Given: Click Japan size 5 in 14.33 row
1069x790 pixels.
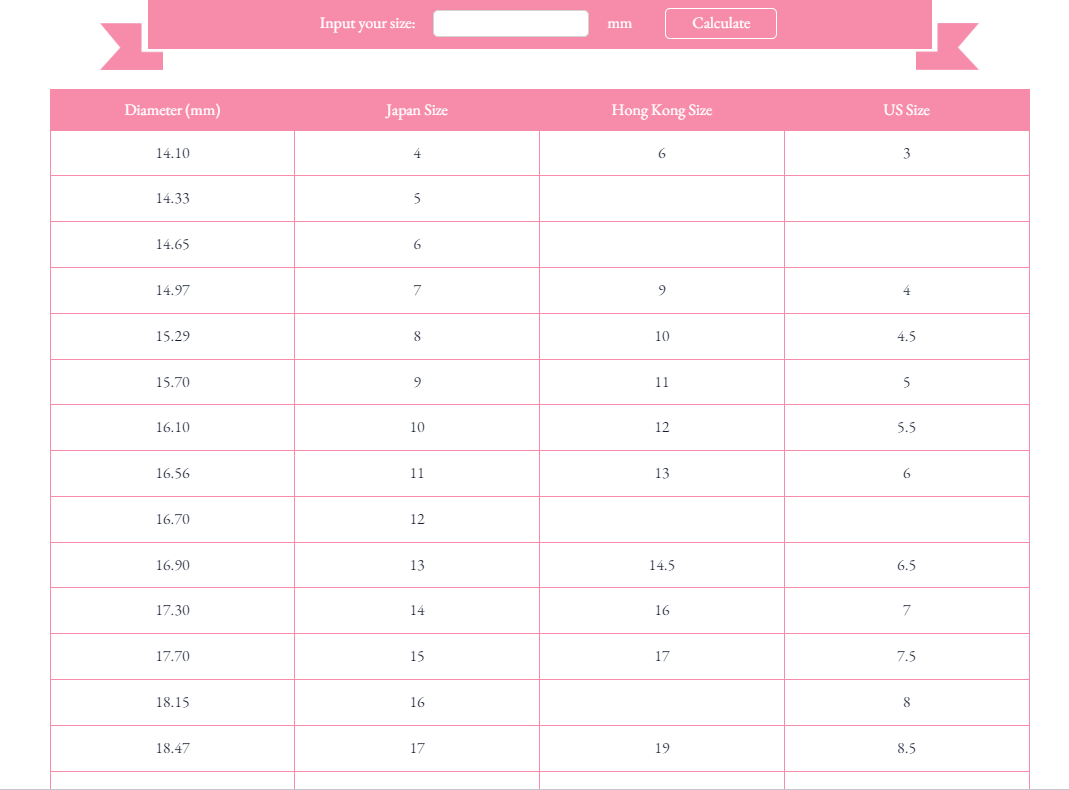Looking at the screenshot, I should [417, 199].
